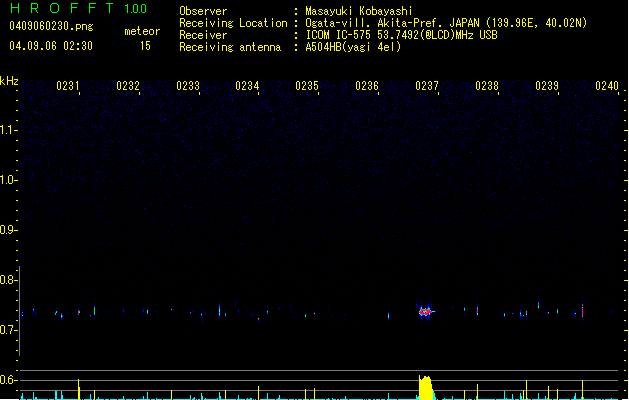Viewport: 629px width, 400px height.
Task: Click the 1.1 kHz frequency label
Action: 9,130
